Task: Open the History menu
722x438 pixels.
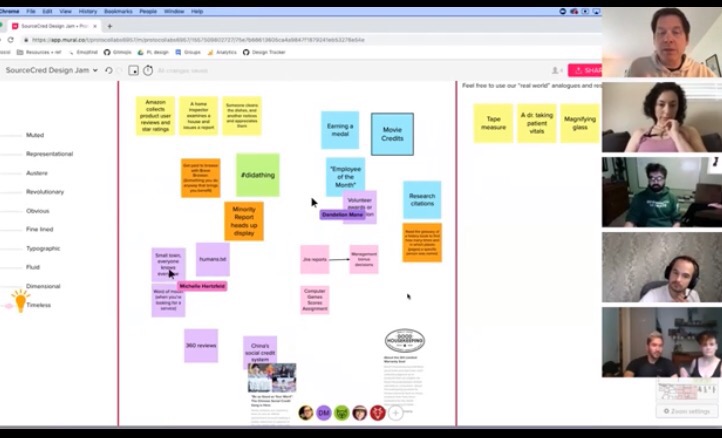Action: [87, 12]
